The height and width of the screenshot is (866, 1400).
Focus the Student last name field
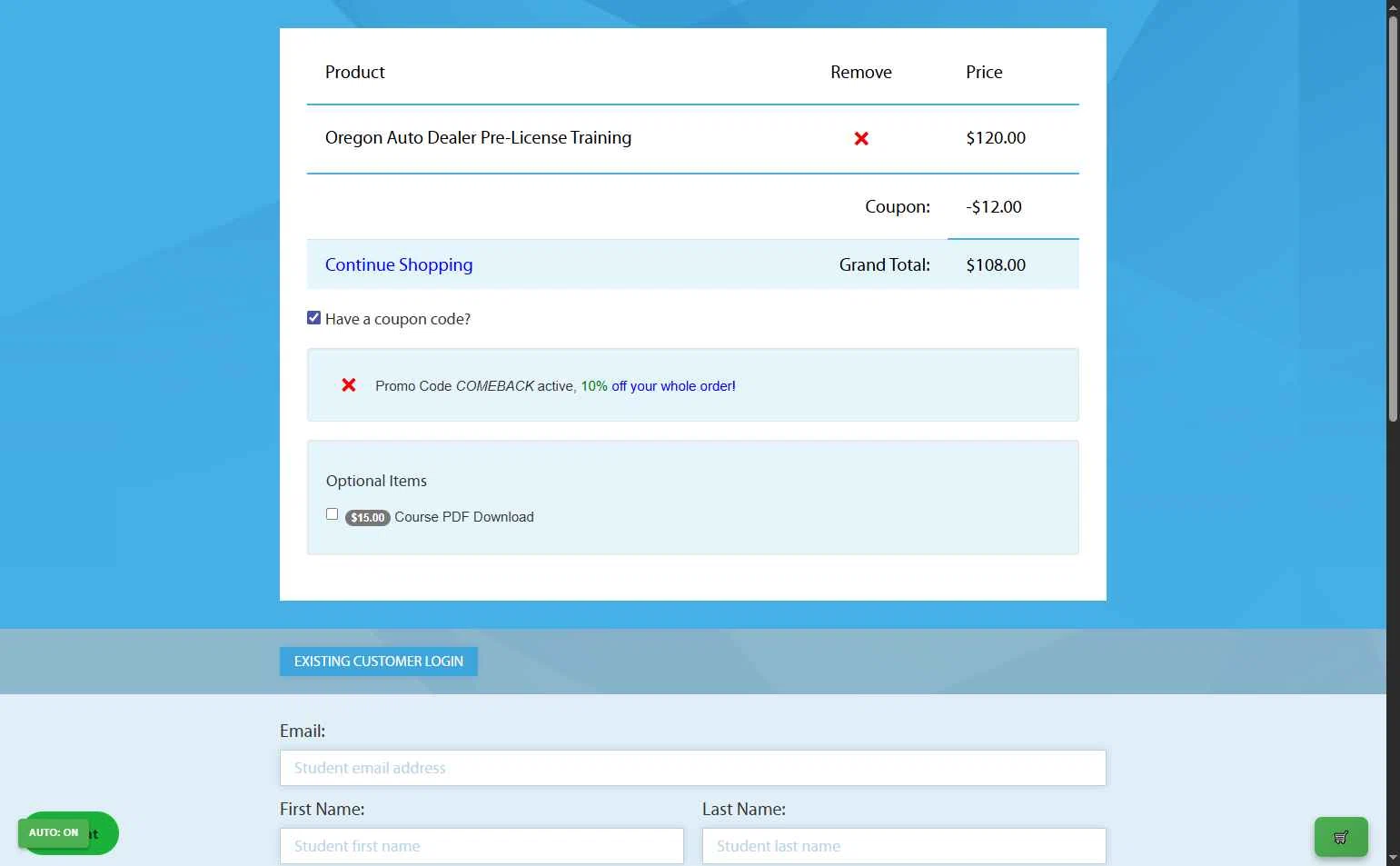[x=904, y=846]
